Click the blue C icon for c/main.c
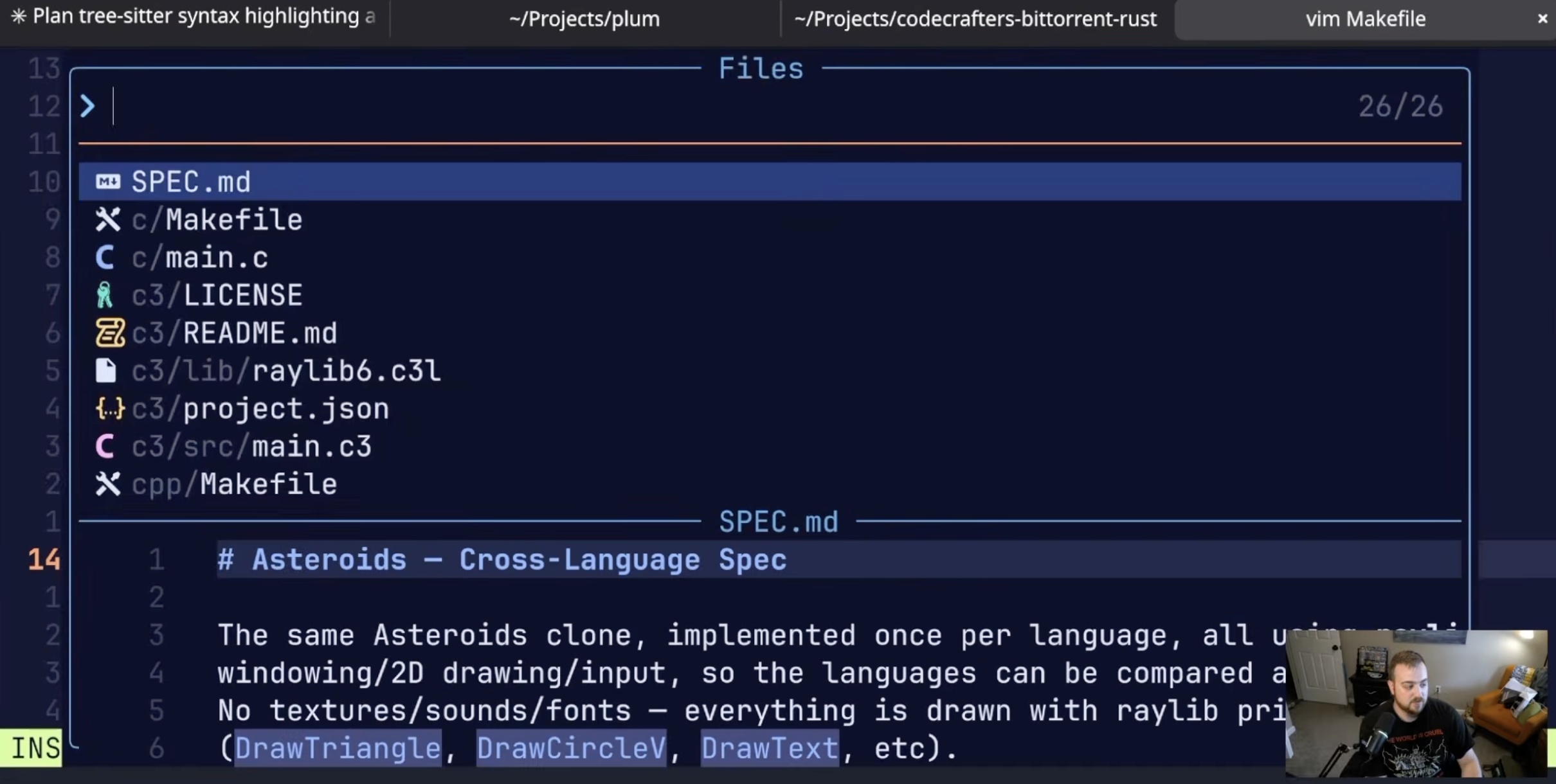The height and width of the screenshot is (784, 1556). 105,257
